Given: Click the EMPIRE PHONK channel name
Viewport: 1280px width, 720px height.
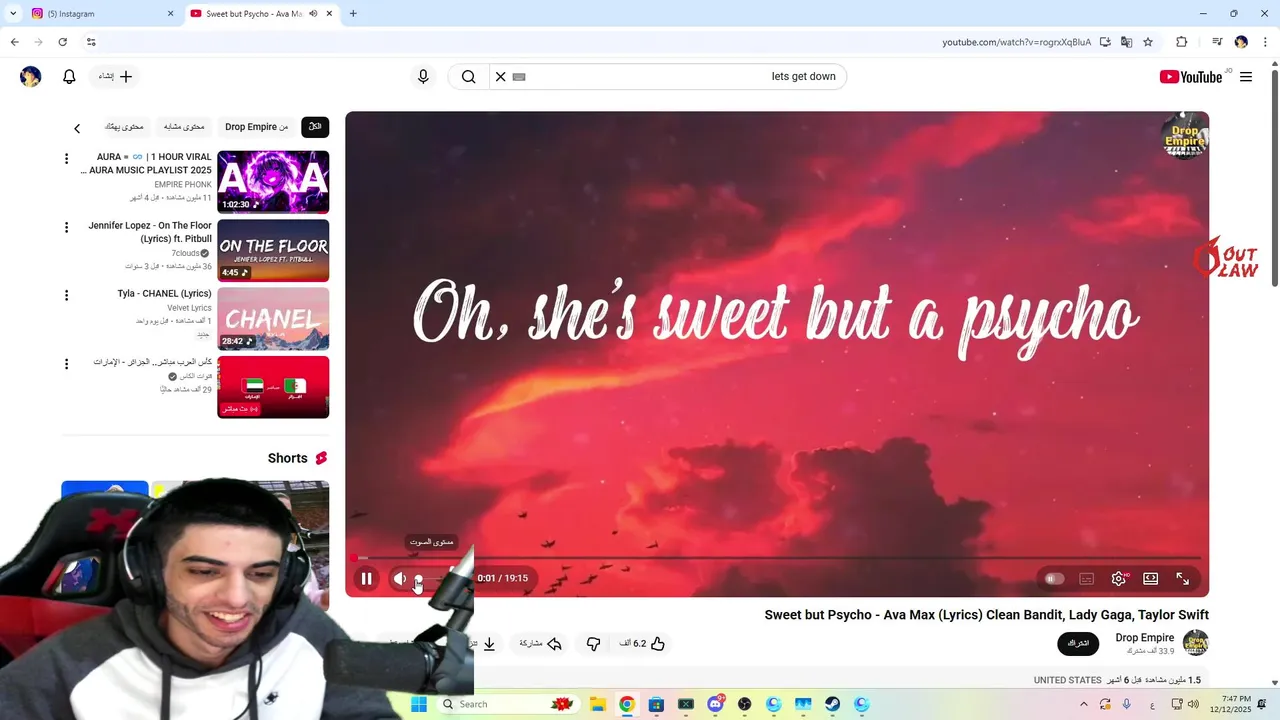Looking at the screenshot, I should coord(183,185).
